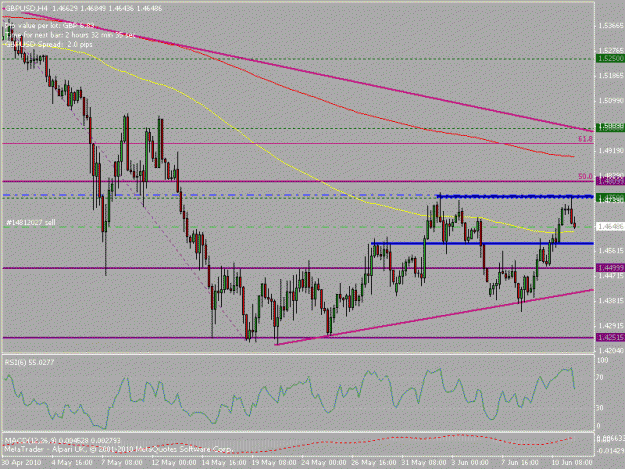Image resolution: width=625 pixels, height=469 pixels.
Task: Click the '30 Apr 2010' date label
Action: [x=22, y=462]
